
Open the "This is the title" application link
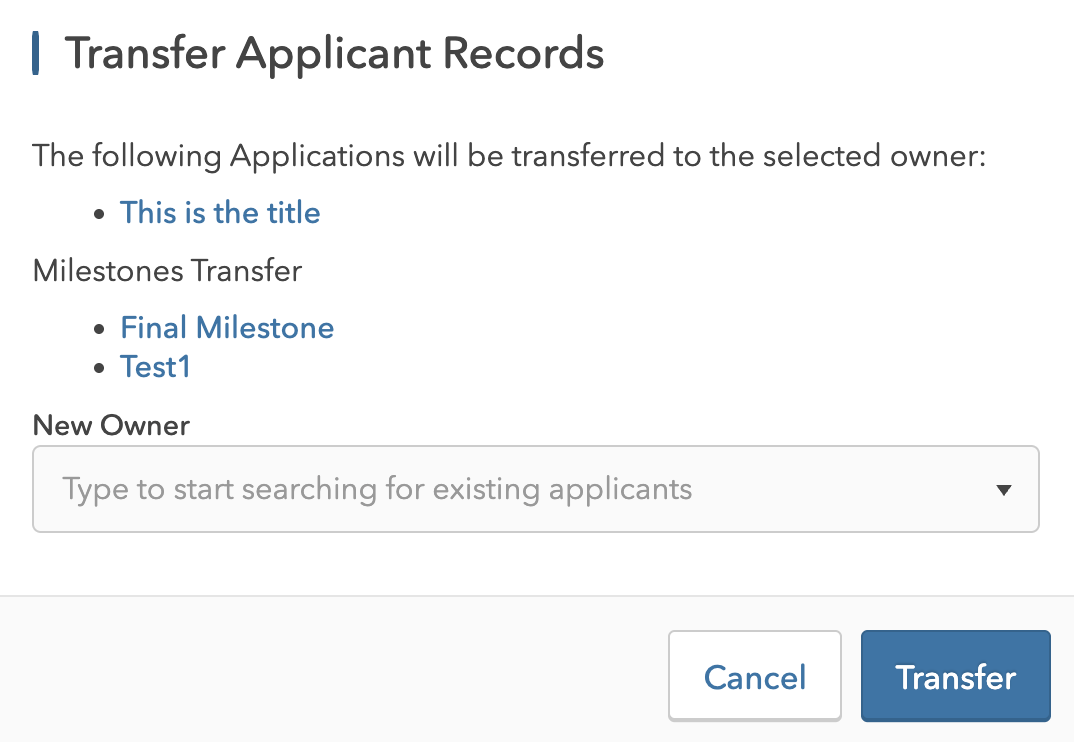(220, 213)
